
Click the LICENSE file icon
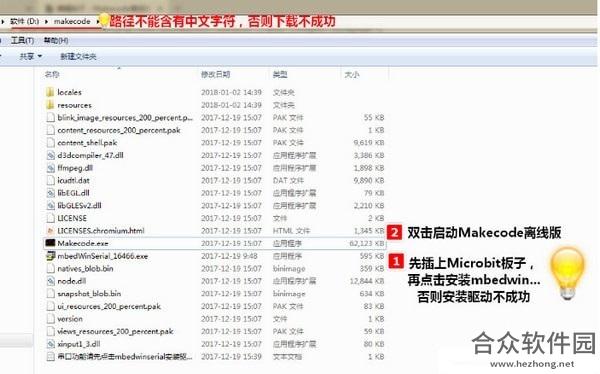click(x=50, y=218)
